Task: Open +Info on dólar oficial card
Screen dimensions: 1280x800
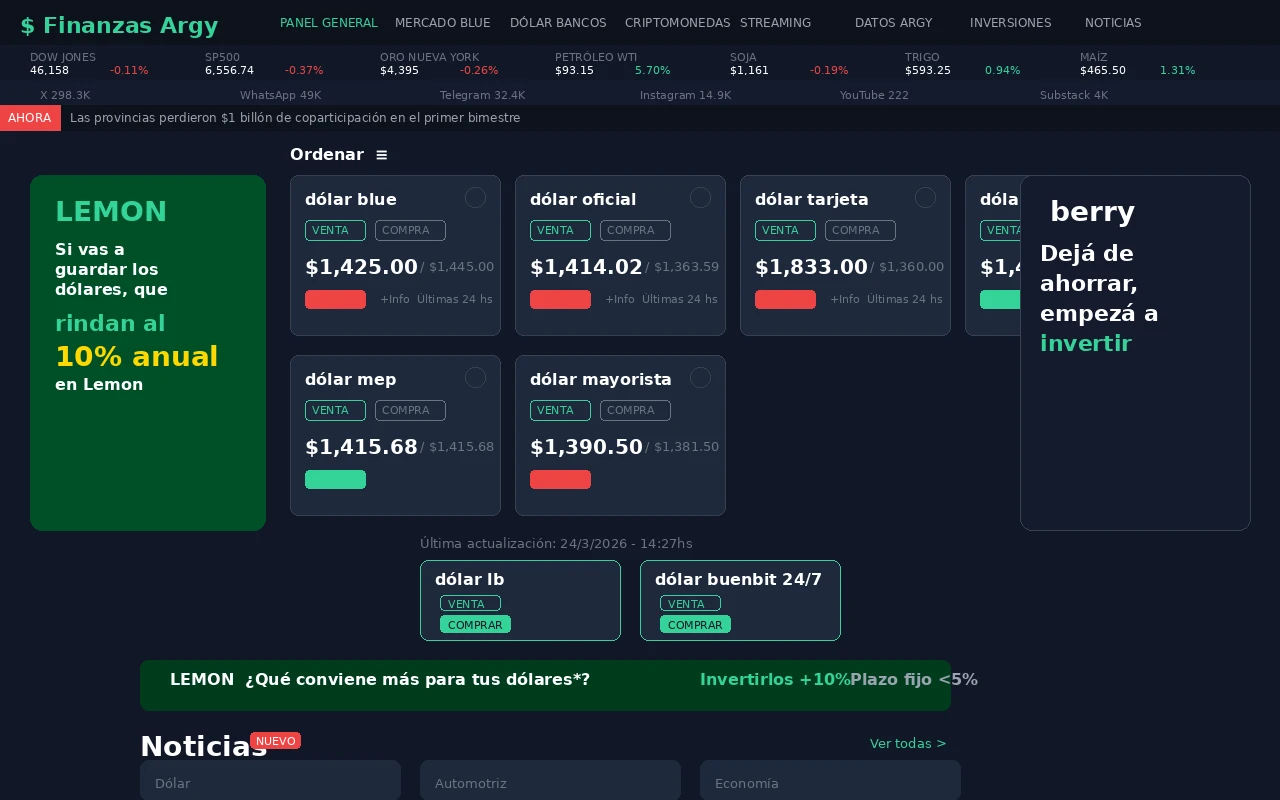Action: pos(620,299)
